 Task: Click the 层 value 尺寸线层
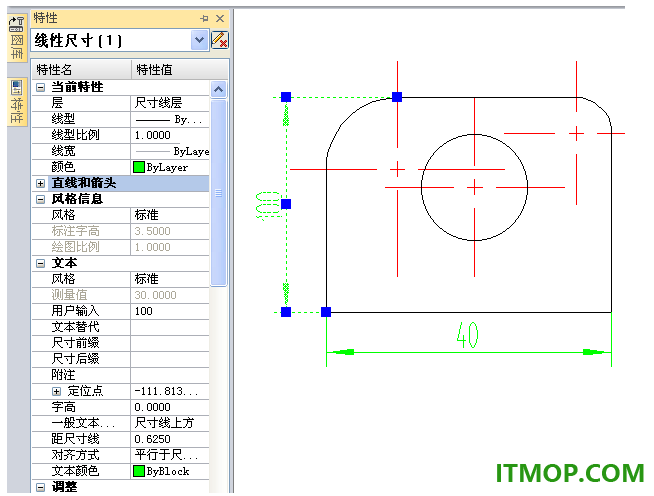point(158,103)
